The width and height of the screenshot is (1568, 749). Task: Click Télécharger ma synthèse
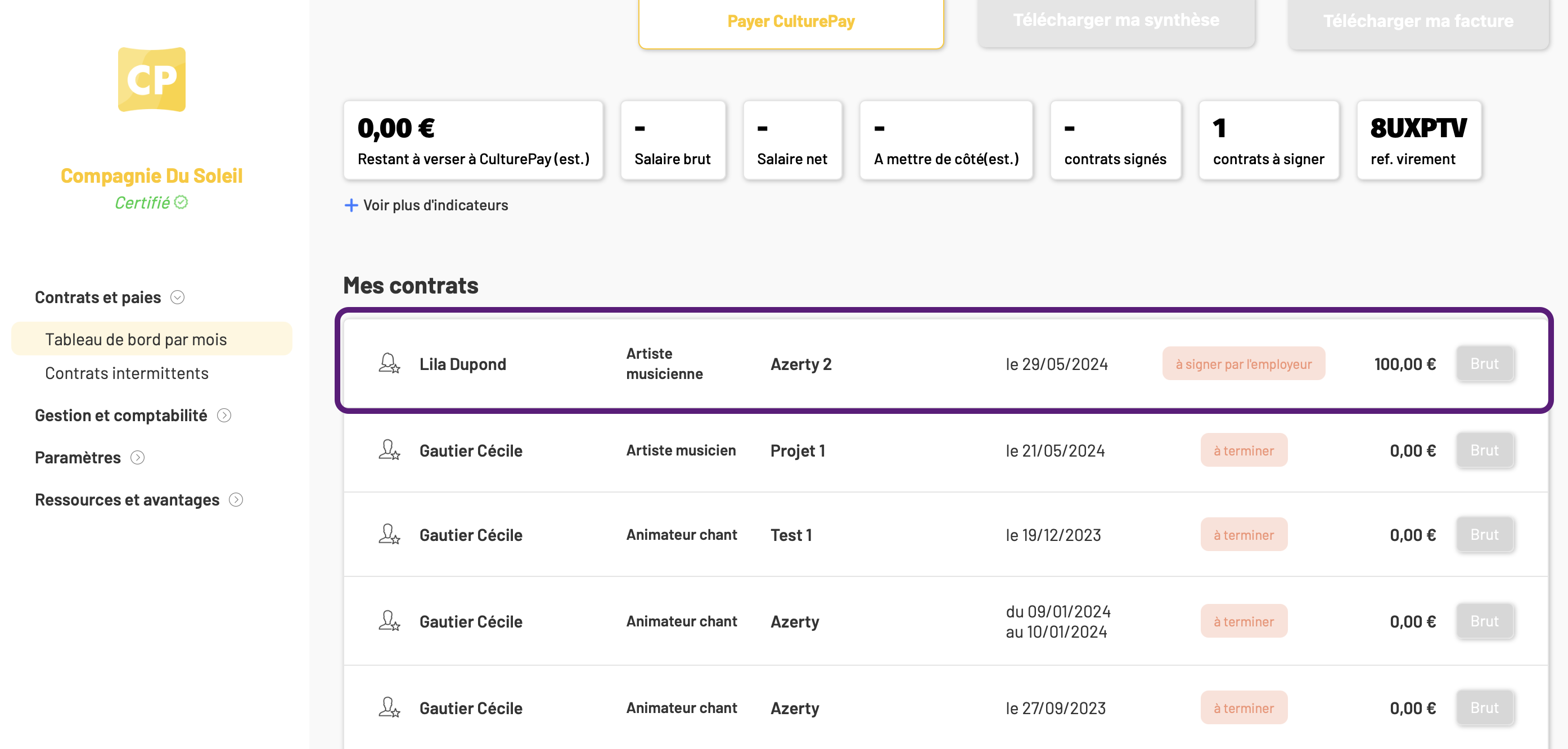1116,21
